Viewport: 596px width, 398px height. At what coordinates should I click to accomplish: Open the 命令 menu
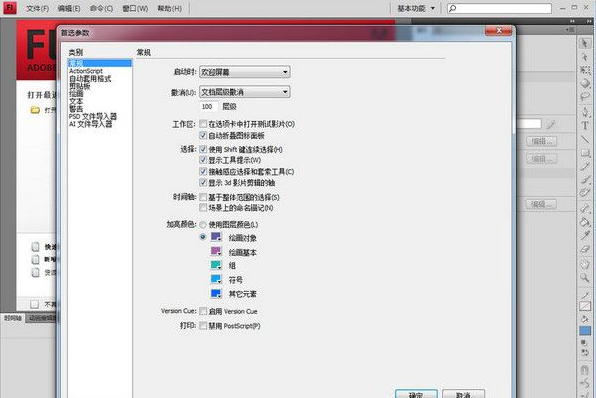101,8
